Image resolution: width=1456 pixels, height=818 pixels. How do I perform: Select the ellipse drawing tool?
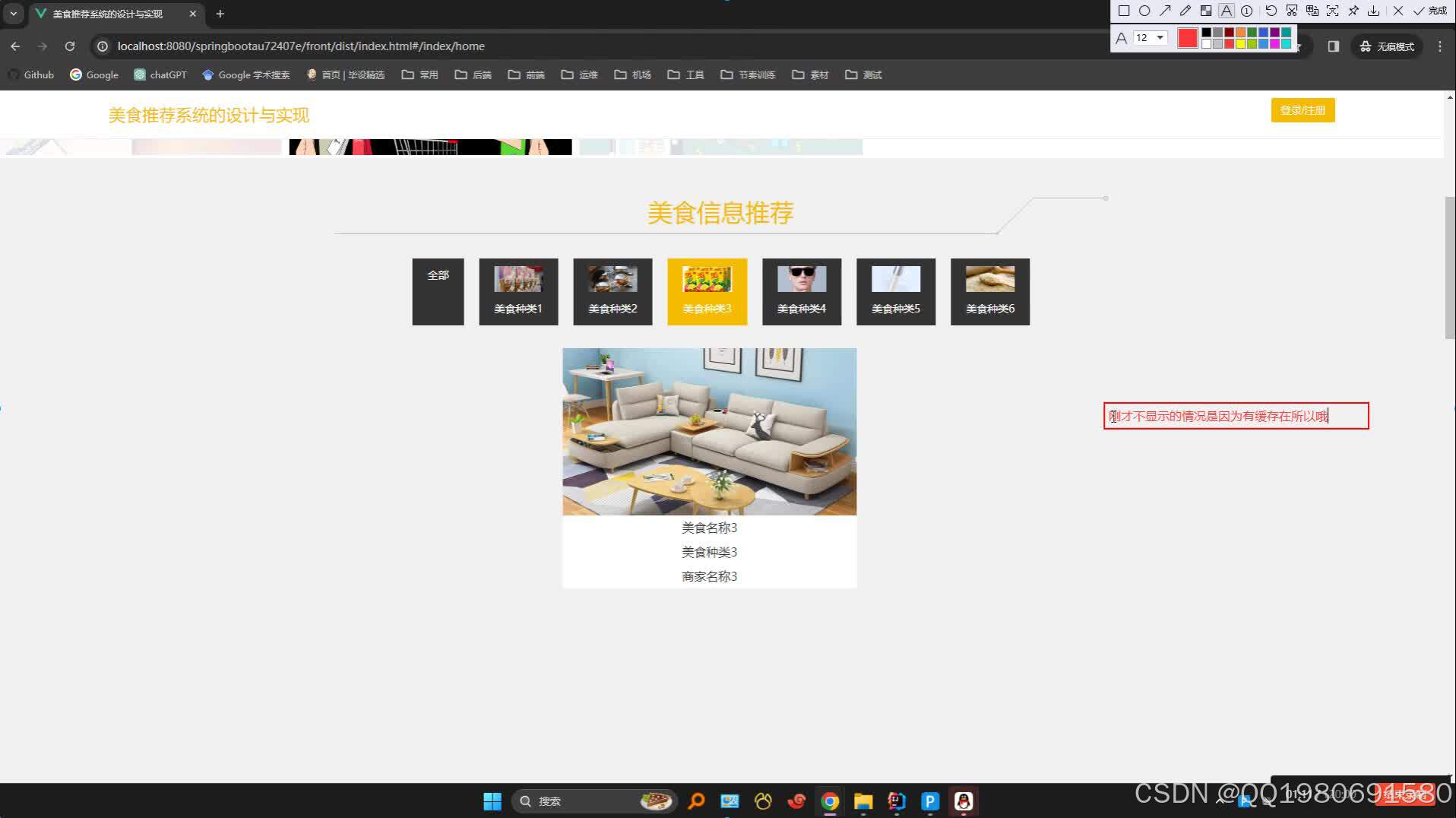pyautogui.click(x=1144, y=11)
